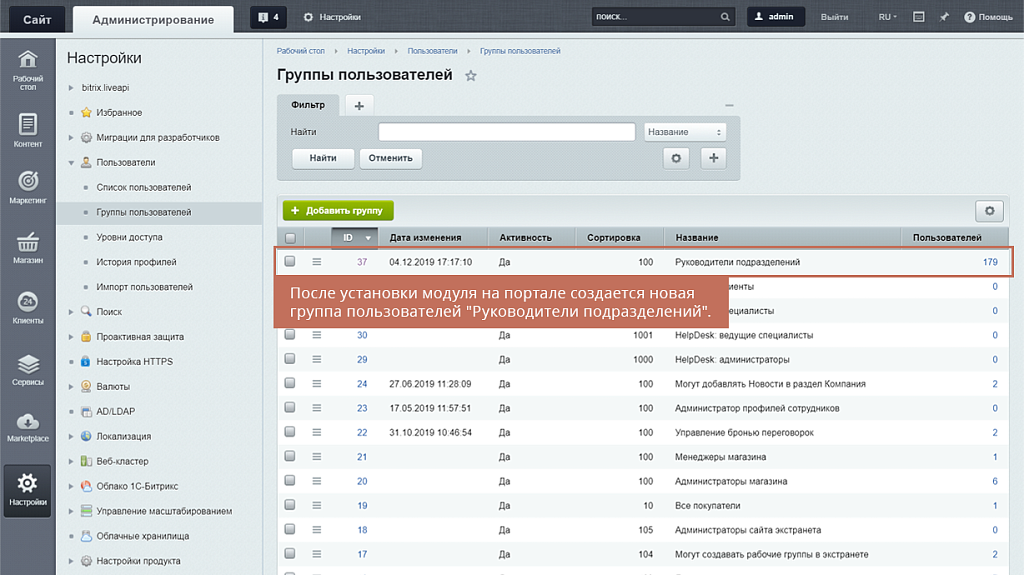Collapse the Пользователи tree section
The image size is (1024, 575).
[71, 162]
